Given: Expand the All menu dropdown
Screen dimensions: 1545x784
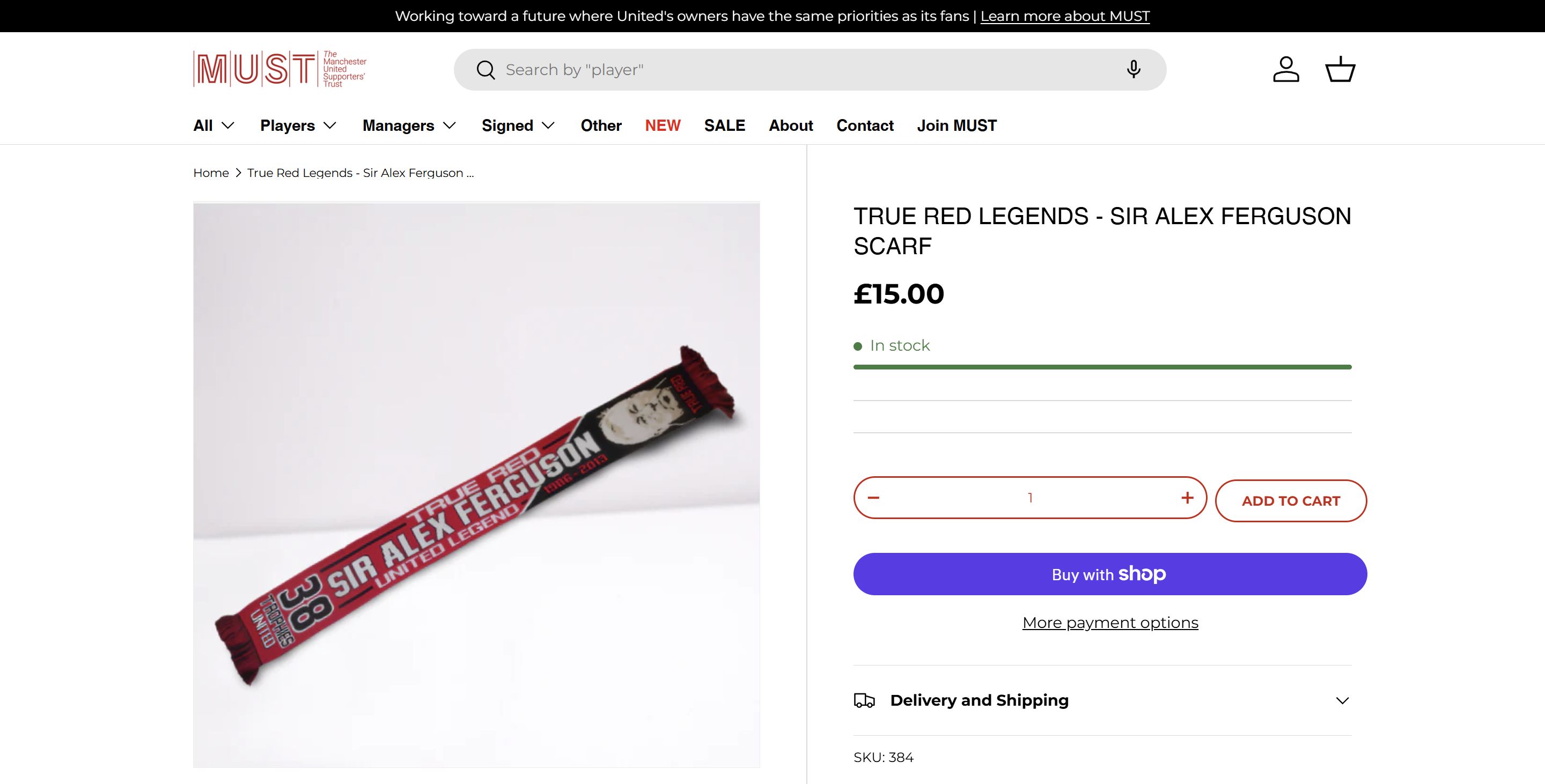Looking at the screenshot, I should tap(214, 125).
